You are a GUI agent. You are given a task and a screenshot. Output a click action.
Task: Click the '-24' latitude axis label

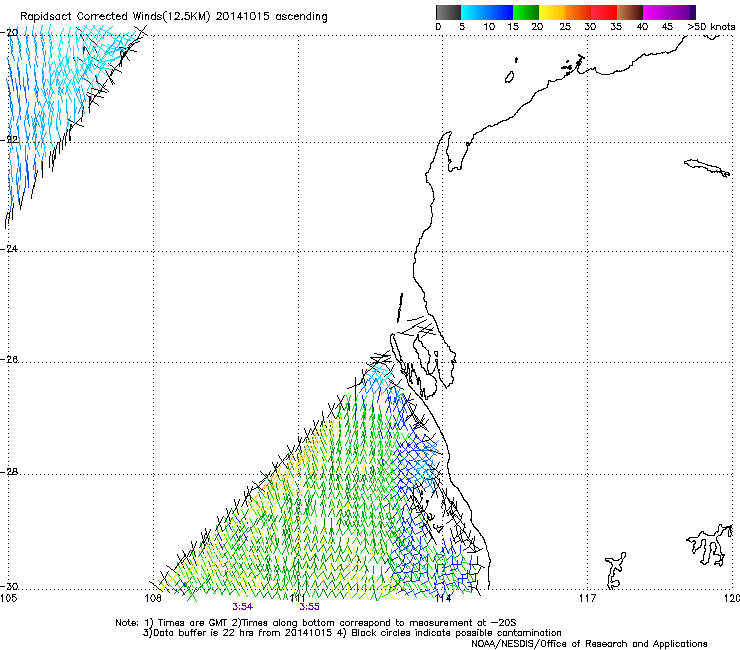tap(10, 248)
